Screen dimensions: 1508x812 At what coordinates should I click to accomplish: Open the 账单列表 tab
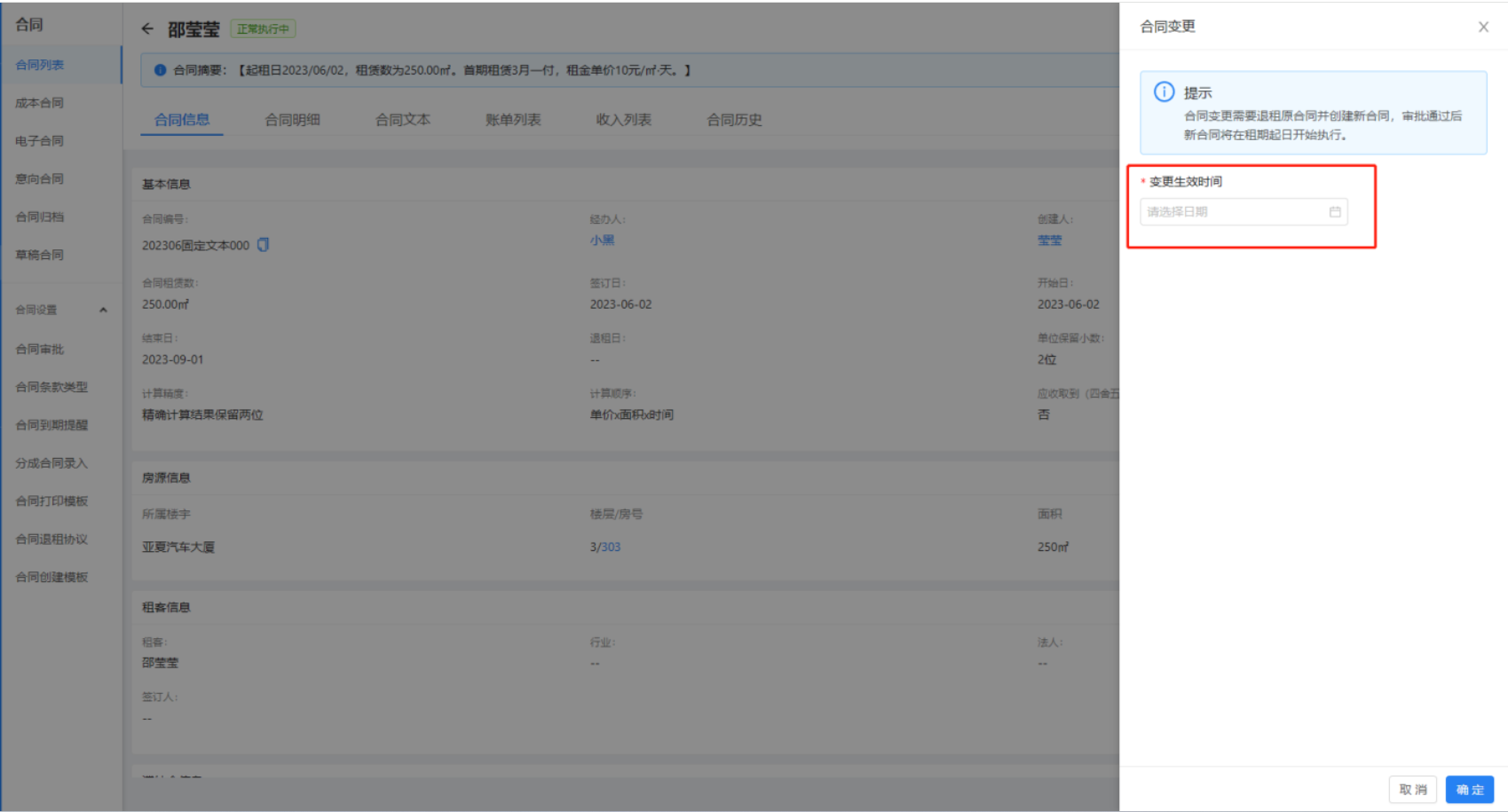(512, 120)
